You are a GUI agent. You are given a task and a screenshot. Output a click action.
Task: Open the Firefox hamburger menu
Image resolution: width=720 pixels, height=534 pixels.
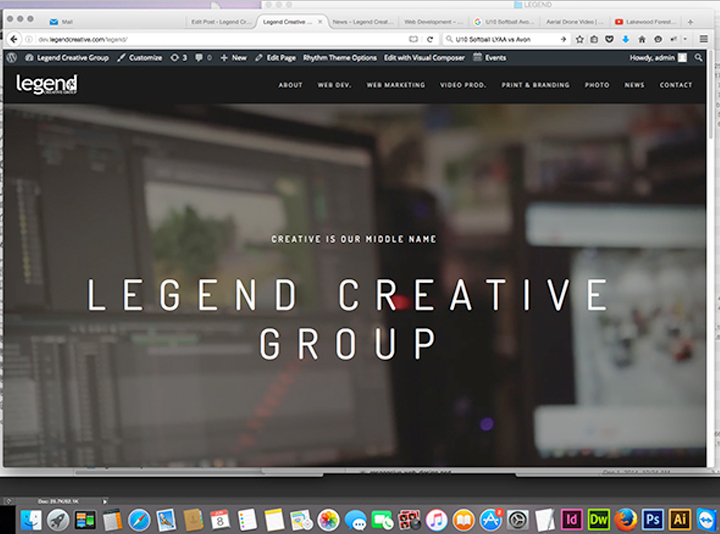703,39
